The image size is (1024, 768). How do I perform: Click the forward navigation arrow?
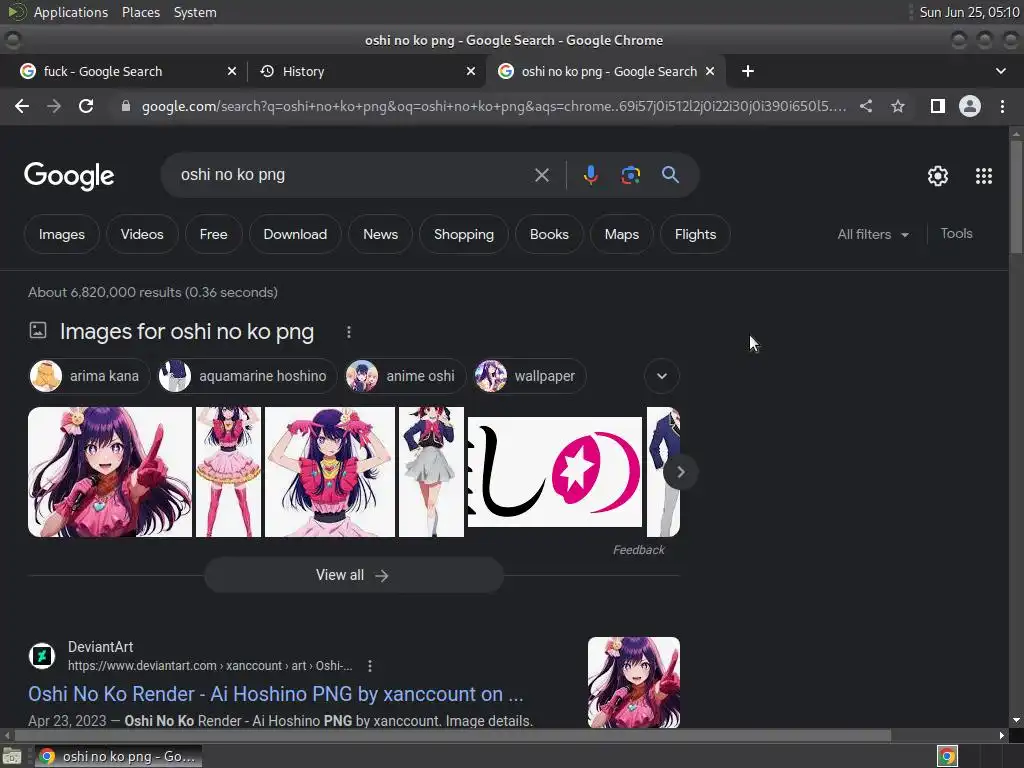point(54,106)
